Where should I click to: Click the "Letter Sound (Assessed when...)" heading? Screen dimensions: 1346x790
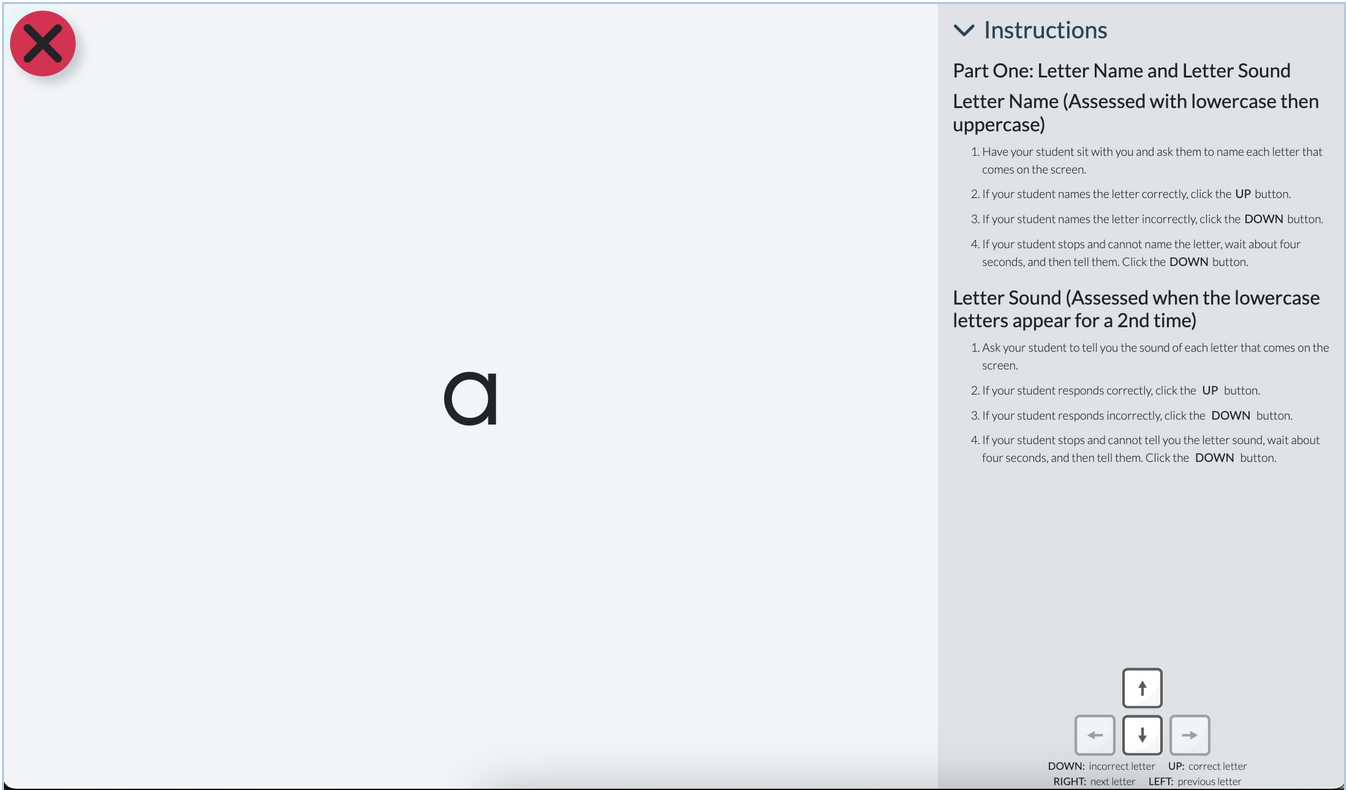coord(1136,309)
